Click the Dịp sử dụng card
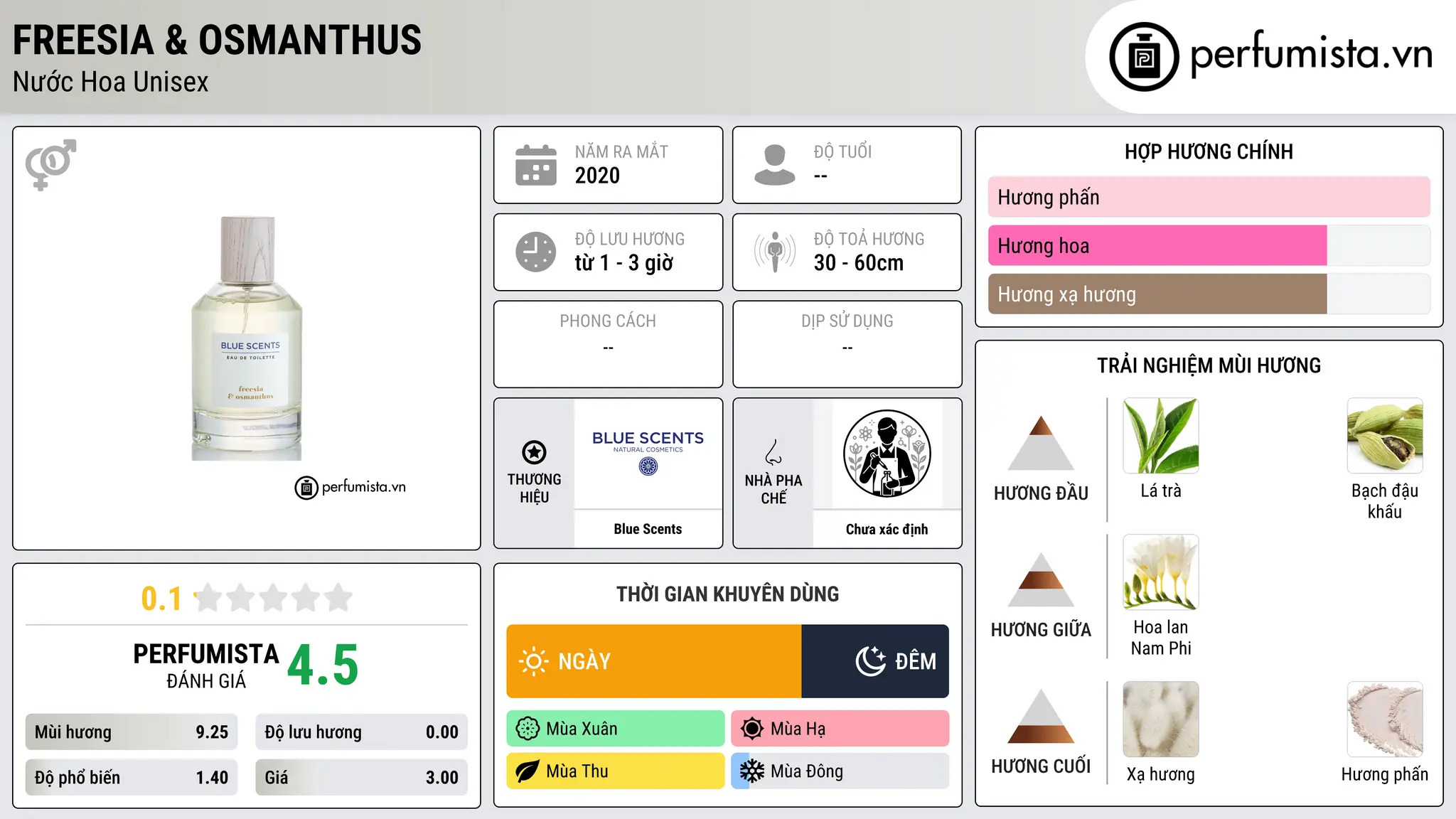Viewport: 1456px width, 819px height. pyautogui.click(x=847, y=344)
